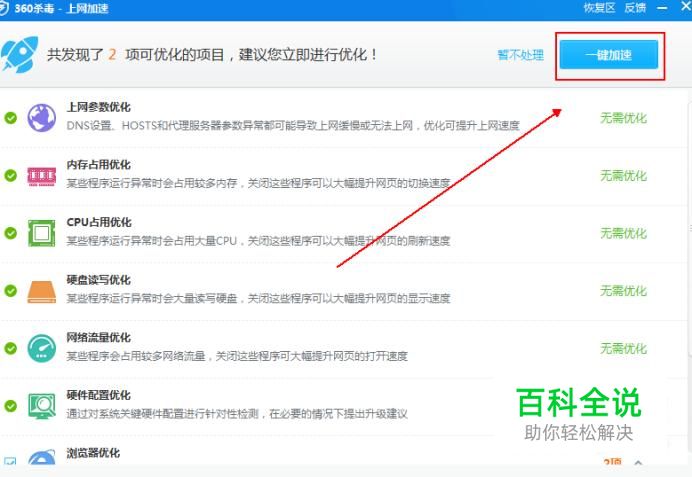Select the 硬件配置优化 title
This screenshot has width=692, height=477.
point(98,395)
